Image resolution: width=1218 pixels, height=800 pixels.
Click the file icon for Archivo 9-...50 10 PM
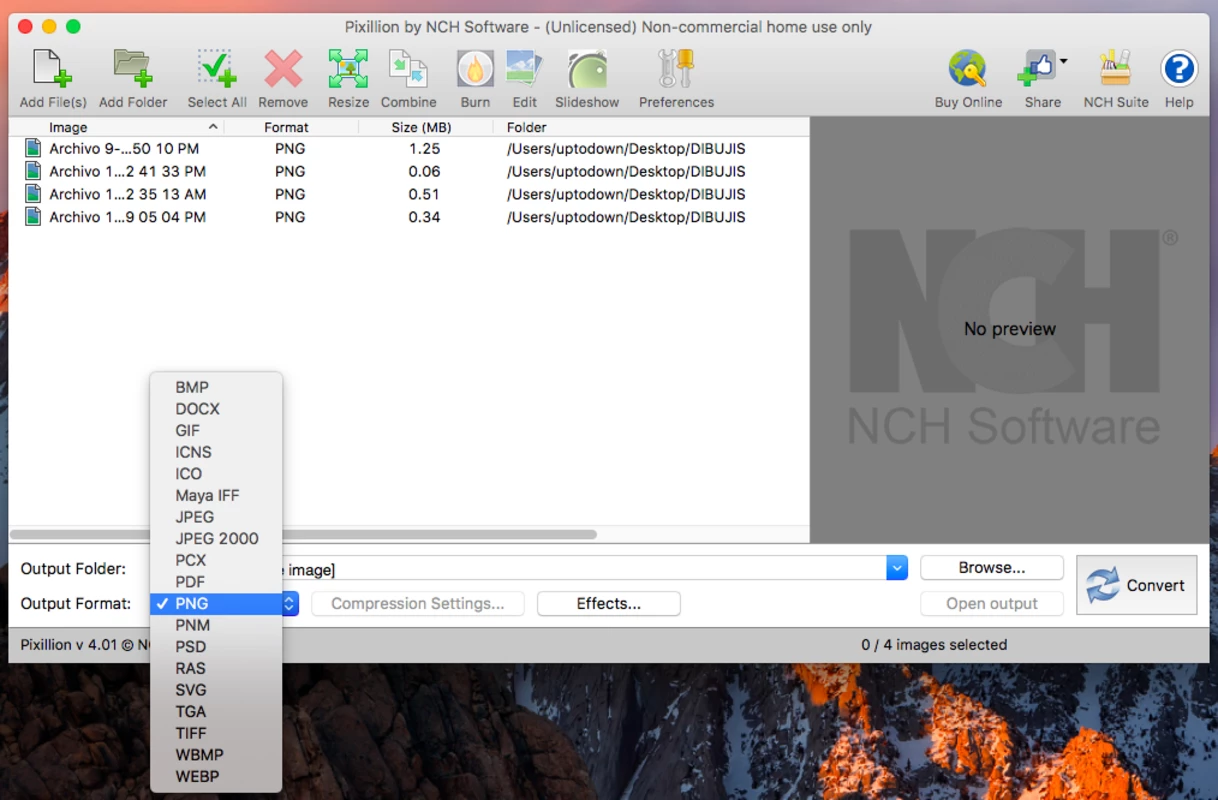click(33, 149)
